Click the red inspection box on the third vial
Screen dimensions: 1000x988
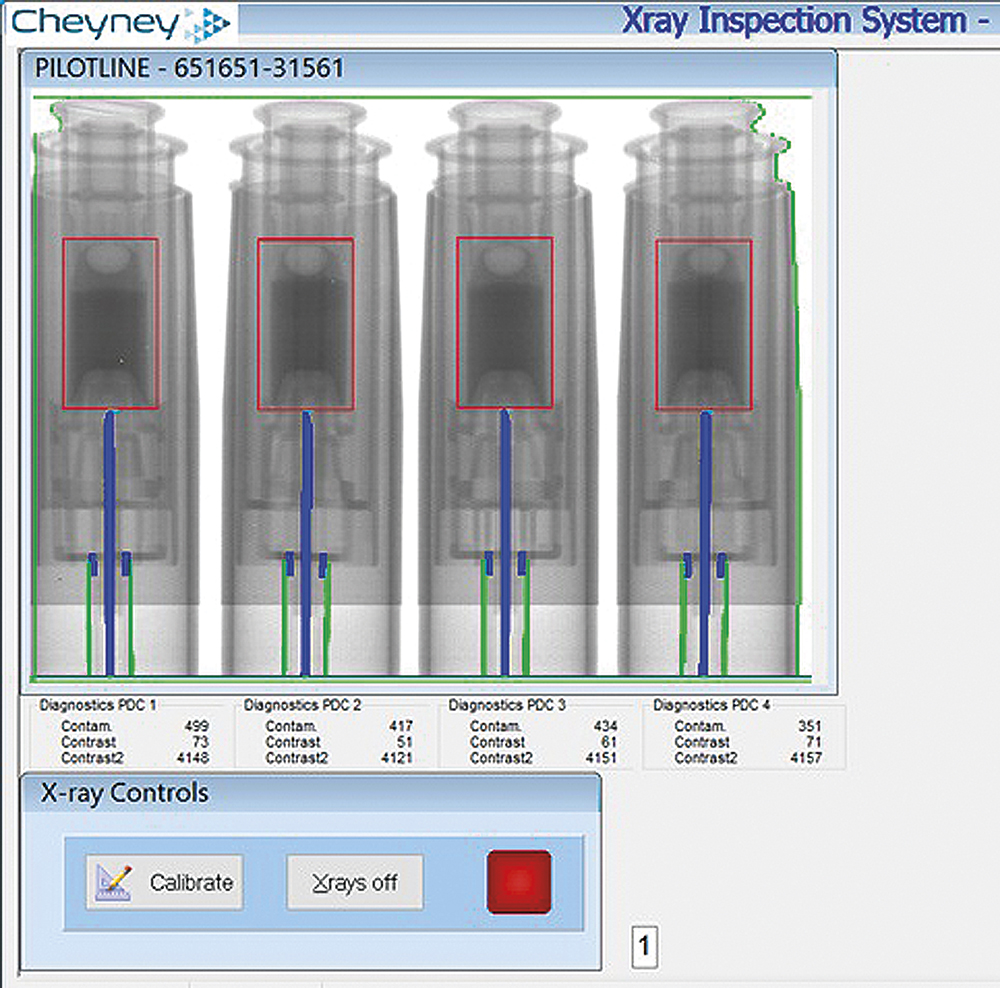pyautogui.click(x=504, y=323)
